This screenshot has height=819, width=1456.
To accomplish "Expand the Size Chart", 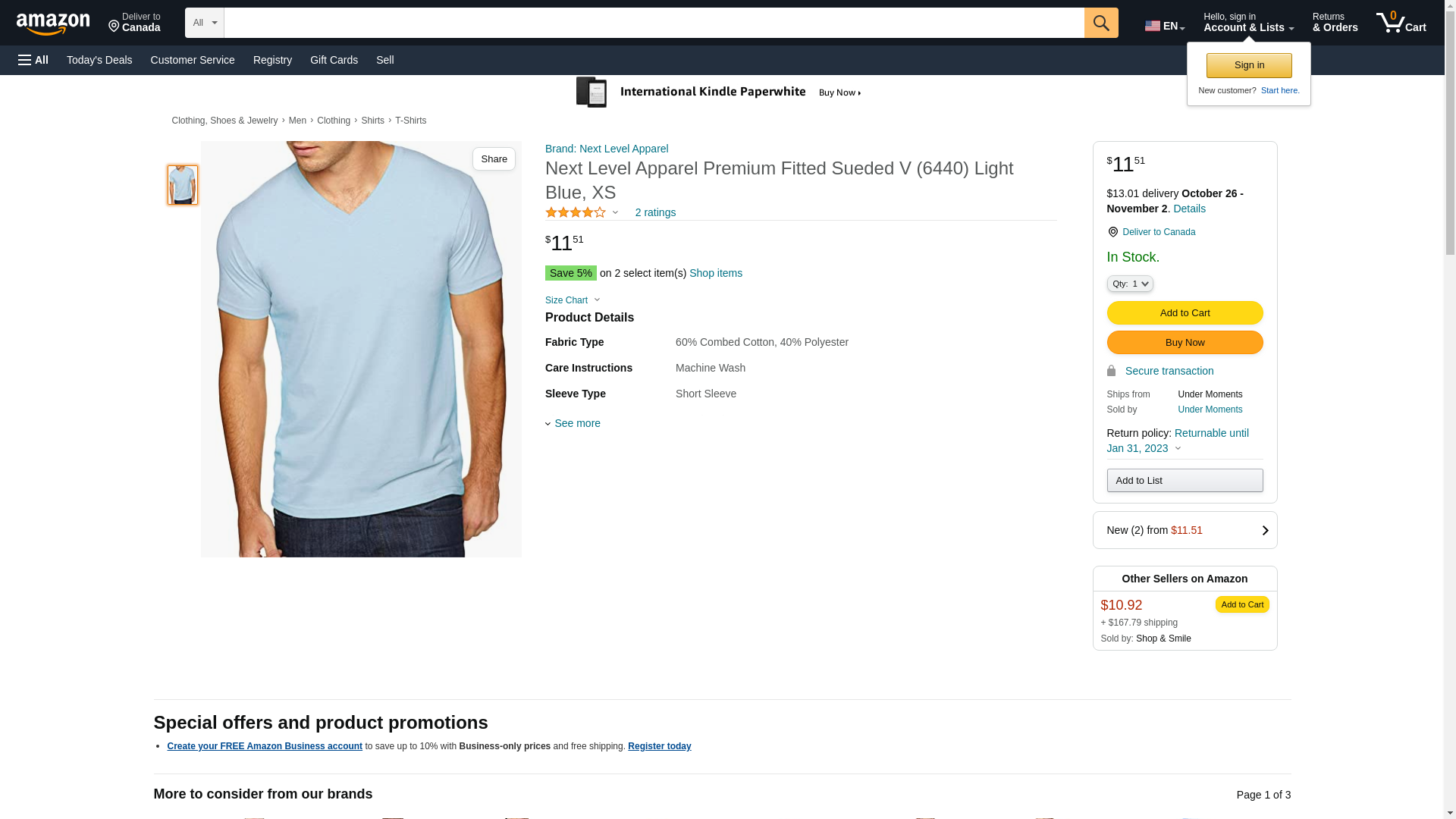I will tap(573, 300).
